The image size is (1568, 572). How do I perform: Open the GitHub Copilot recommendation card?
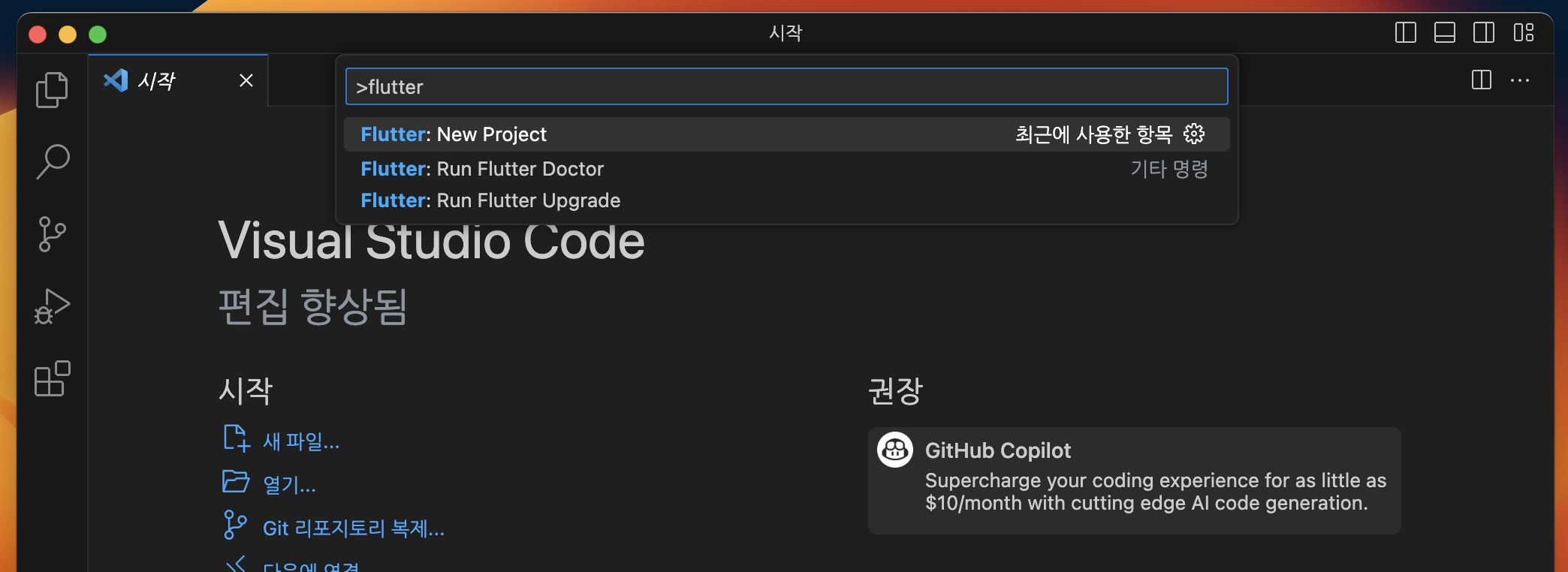pos(1134,480)
